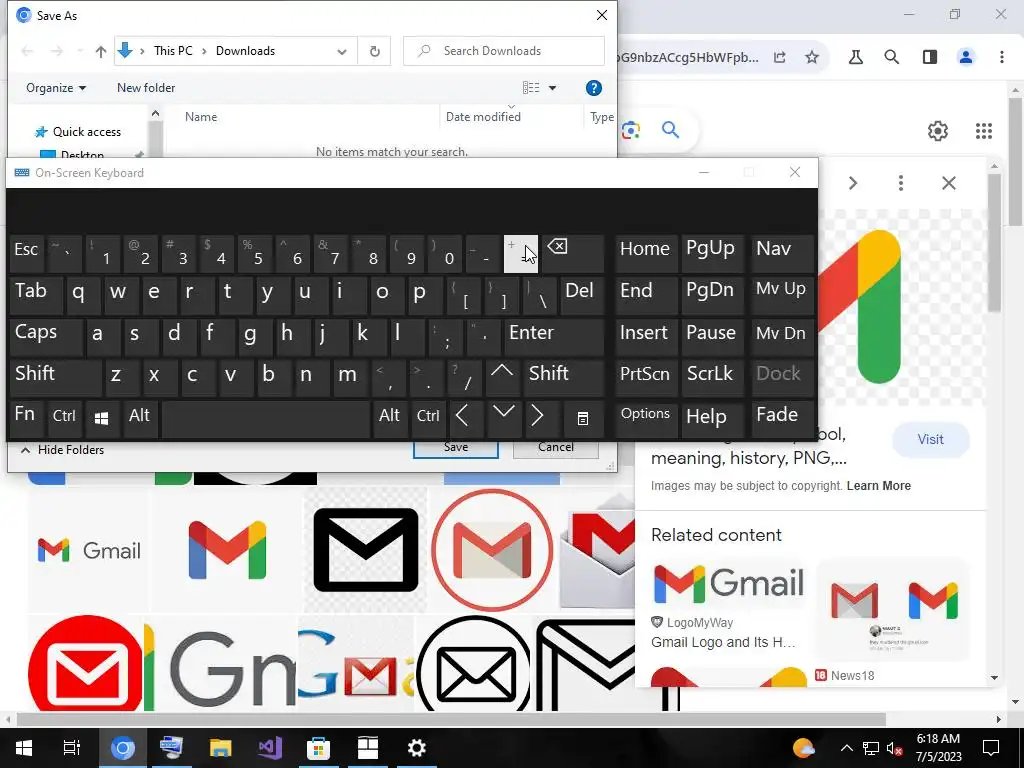This screenshot has height=768, width=1024.
Task: Click the blue Google search magnifier icon
Action: point(670,130)
